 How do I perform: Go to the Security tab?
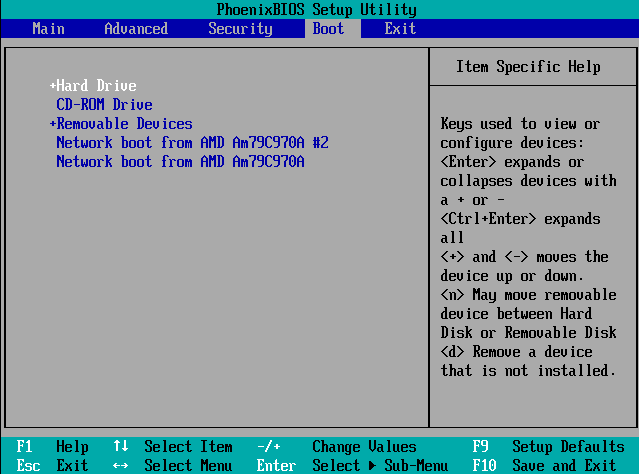pyautogui.click(x=240, y=29)
